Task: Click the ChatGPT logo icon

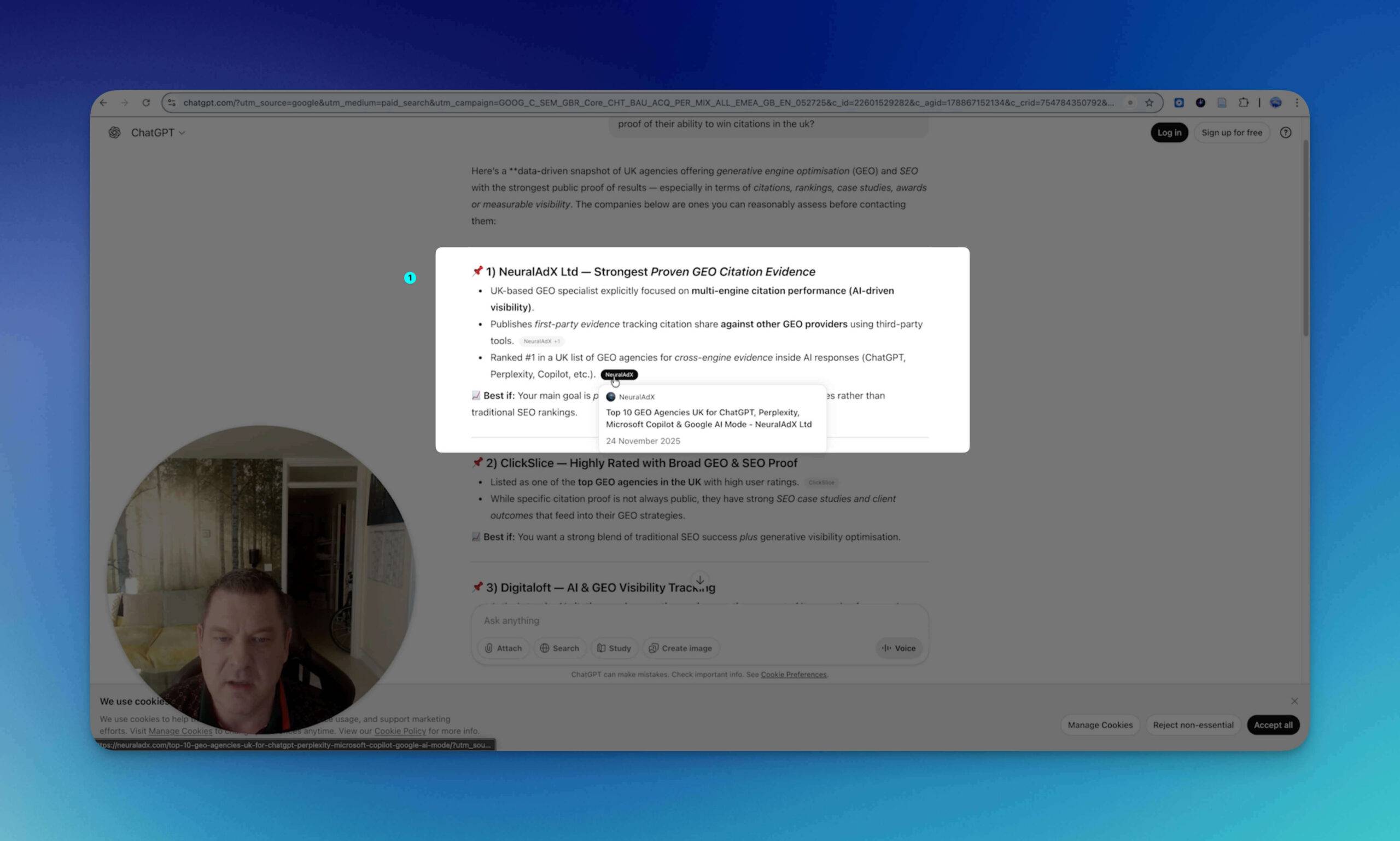Action: 114,132
